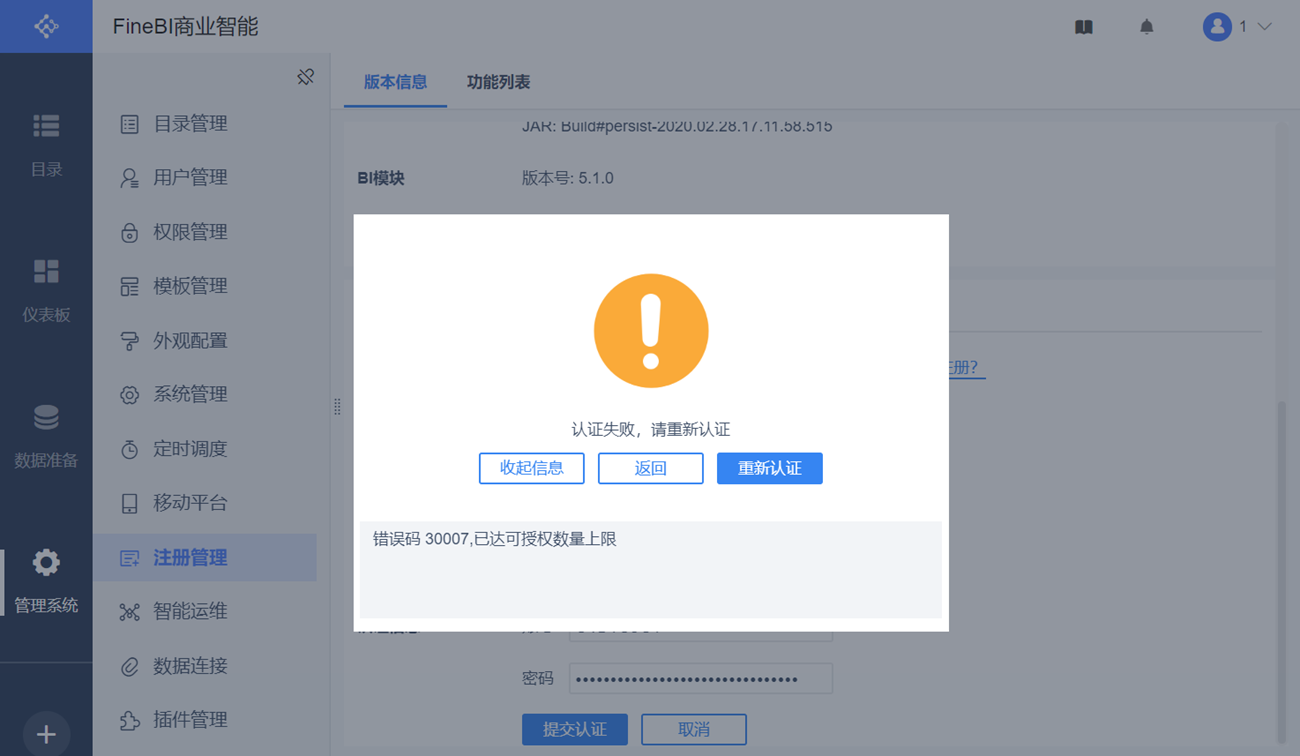The width and height of the screenshot is (1300, 756).
Task: Switch to the 功能列表 tab
Action: pos(498,82)
